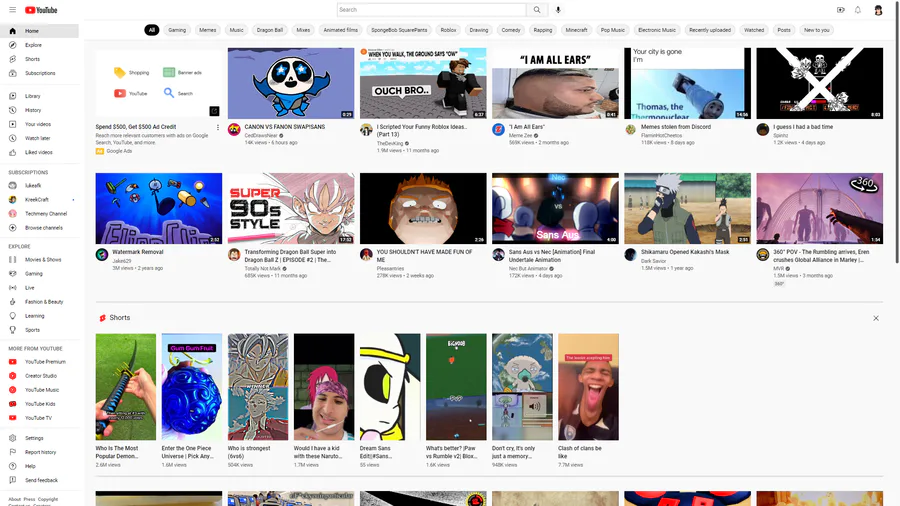900x506 pixels.
Task: Click the search magnifier button
Action: 537,10
